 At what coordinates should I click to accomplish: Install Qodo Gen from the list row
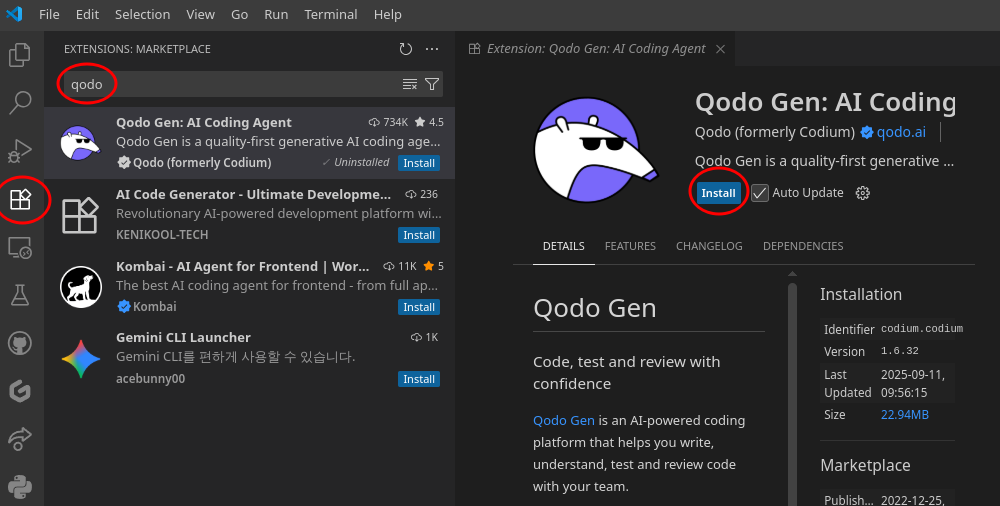click(x=419, y=163)
